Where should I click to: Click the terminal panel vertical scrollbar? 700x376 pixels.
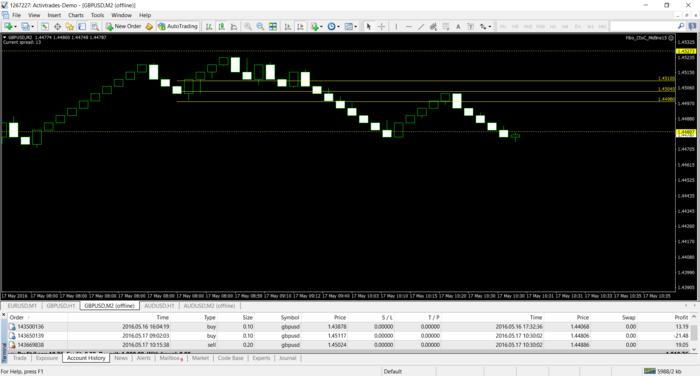tap(694, 333)
